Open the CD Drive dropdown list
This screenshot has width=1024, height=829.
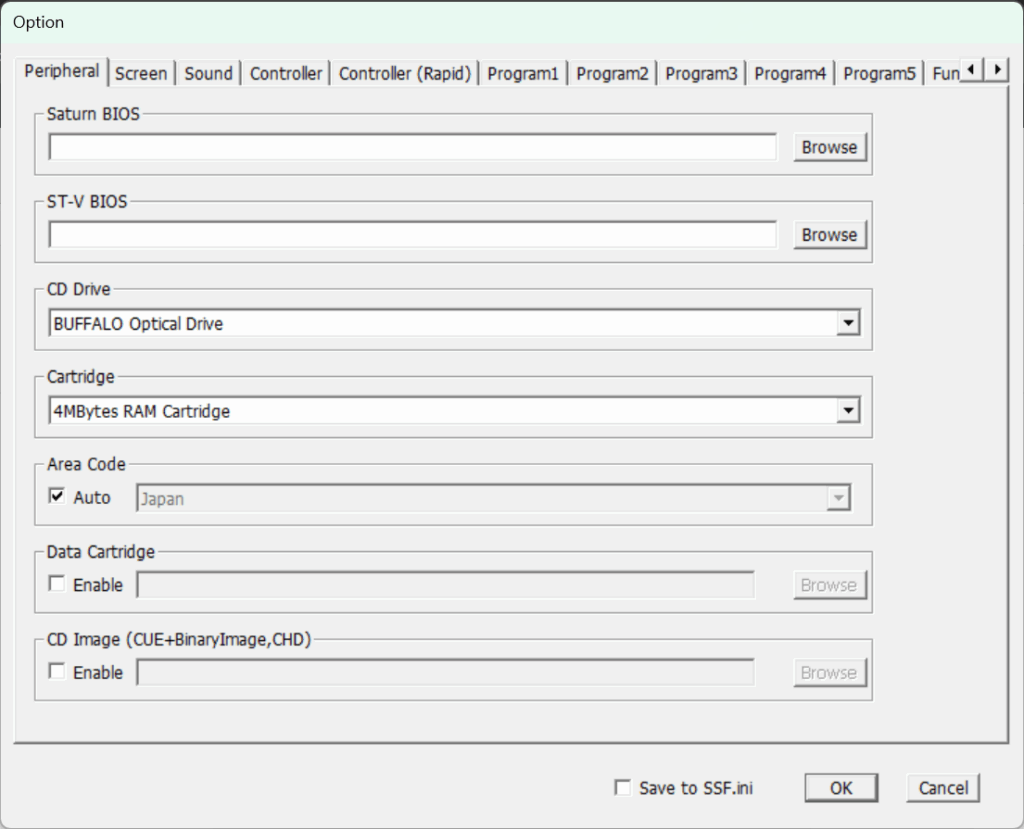click(x=848, y=323)
